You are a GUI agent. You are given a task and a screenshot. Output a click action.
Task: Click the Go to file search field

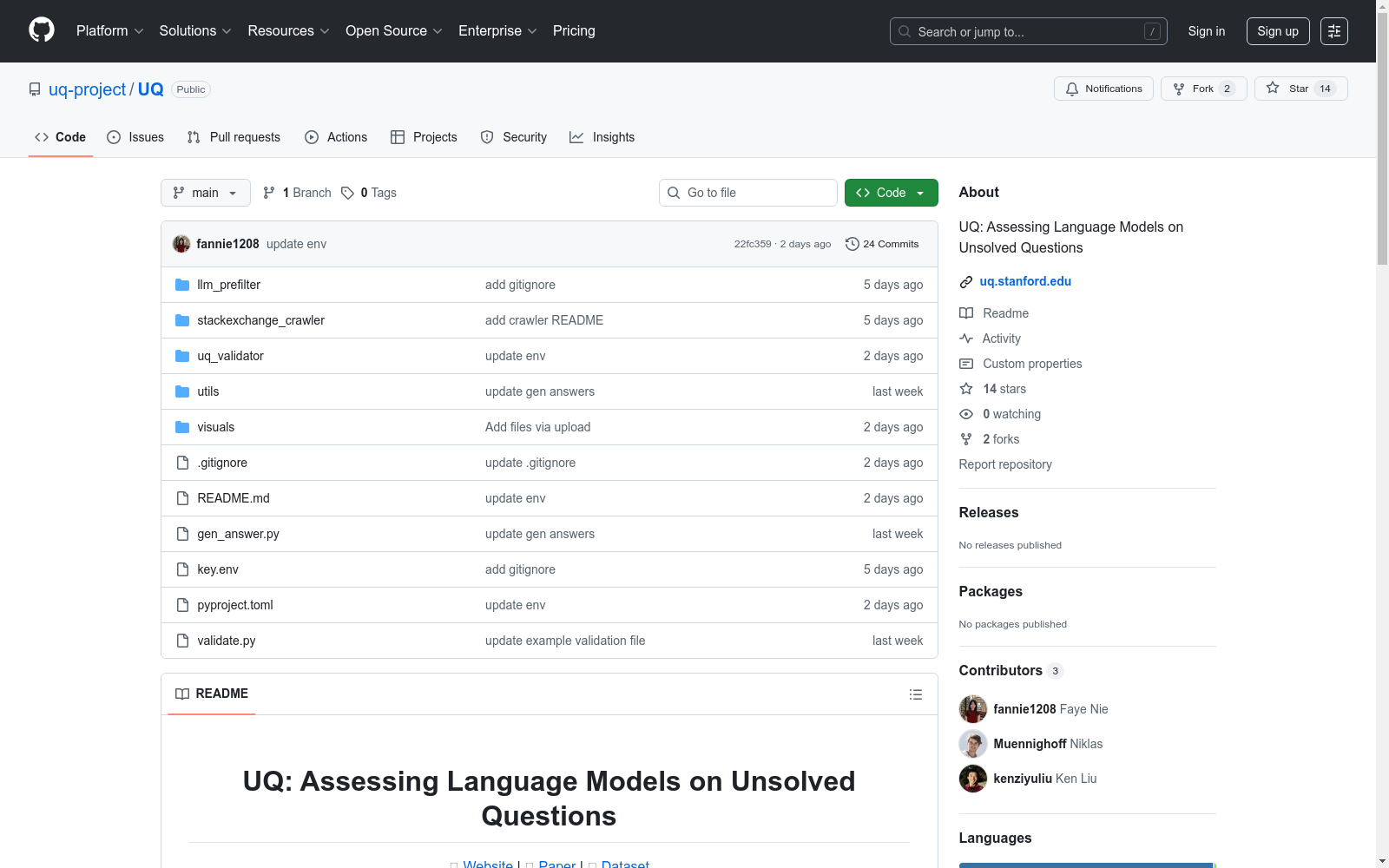(x=748, y=193)
